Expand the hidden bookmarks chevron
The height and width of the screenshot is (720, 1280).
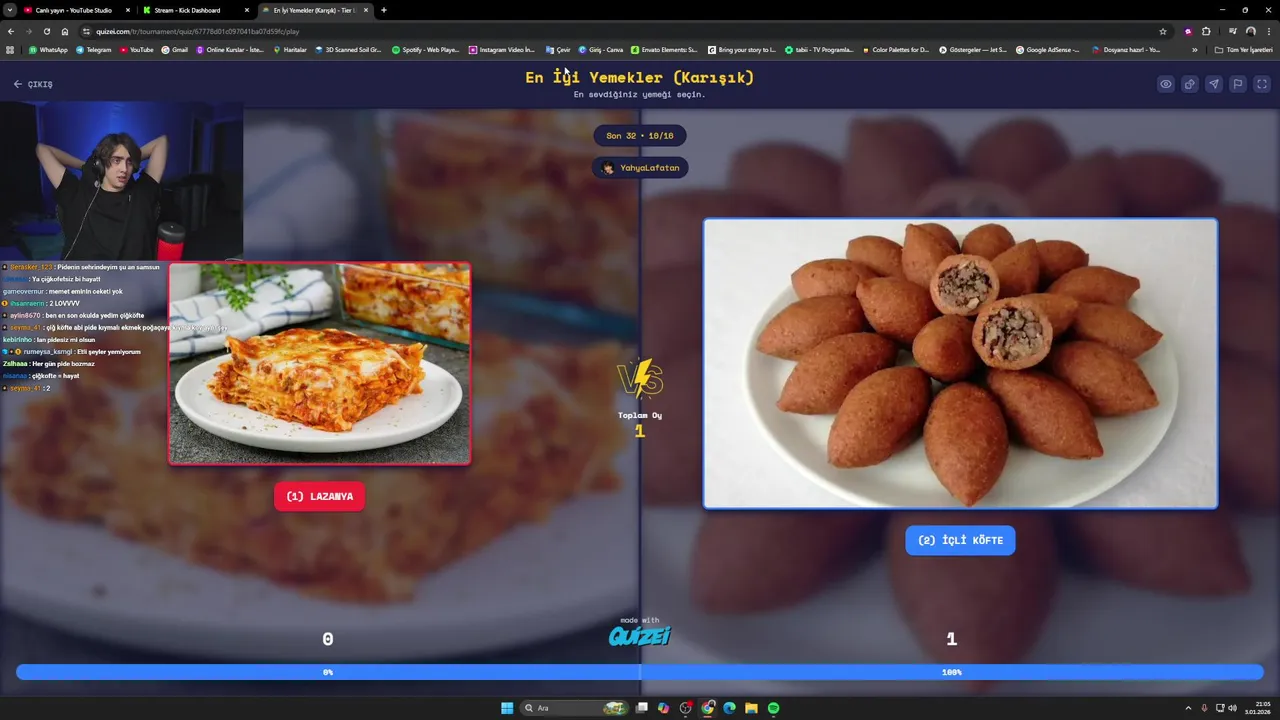1194,49
